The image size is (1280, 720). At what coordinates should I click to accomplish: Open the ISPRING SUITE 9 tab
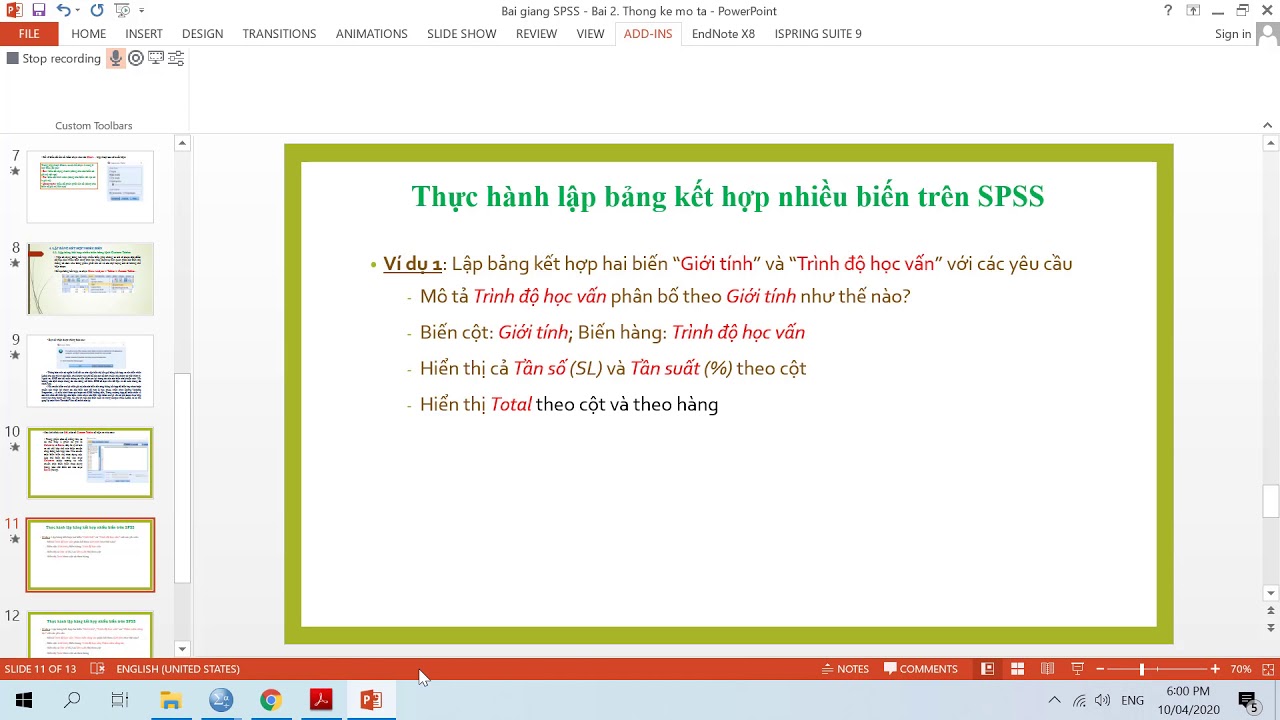click(x=817, y=34)
